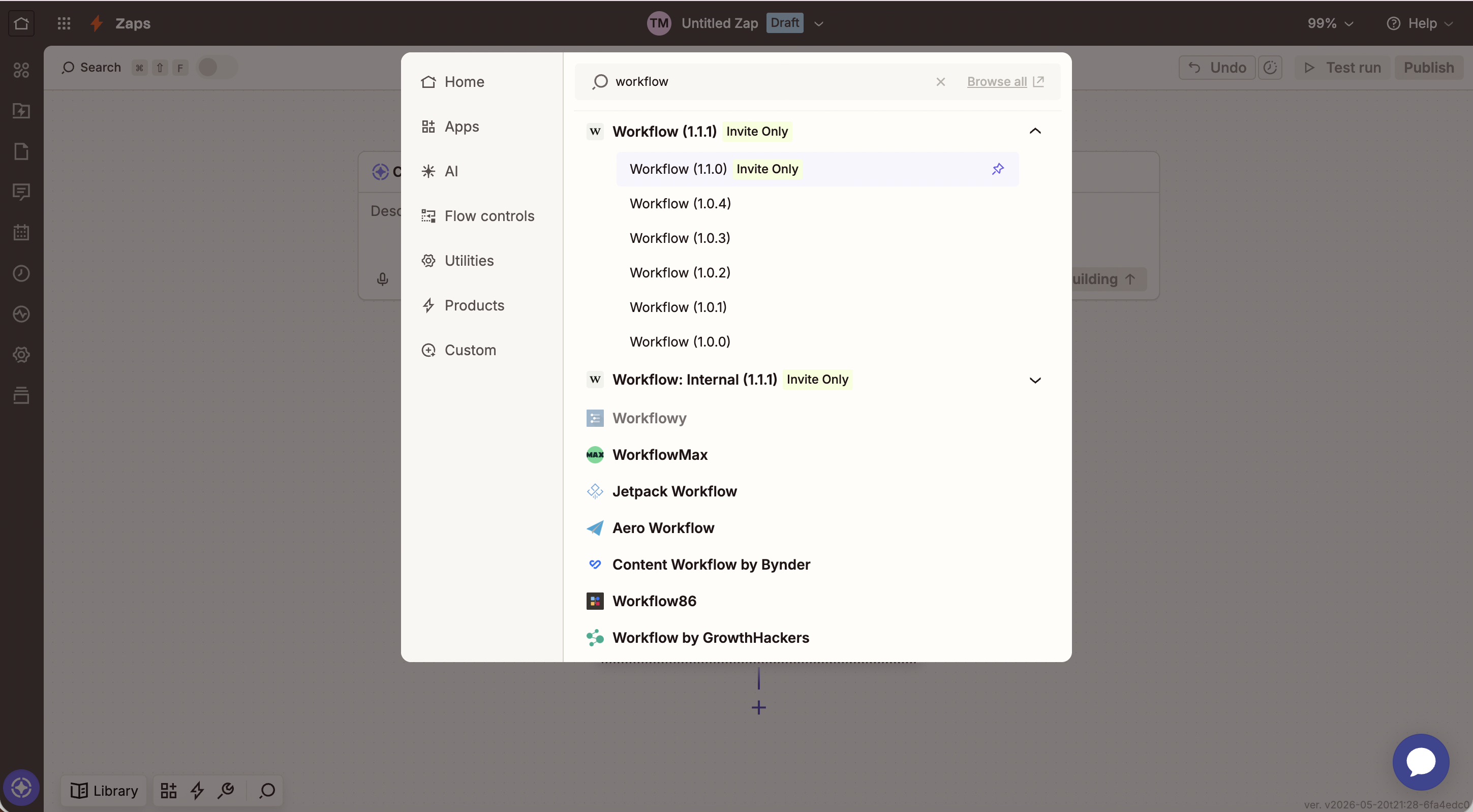Open the left sidebar Zap file icon
The width and height of the screenshot is (1473, 812).
tap(21, 110)
